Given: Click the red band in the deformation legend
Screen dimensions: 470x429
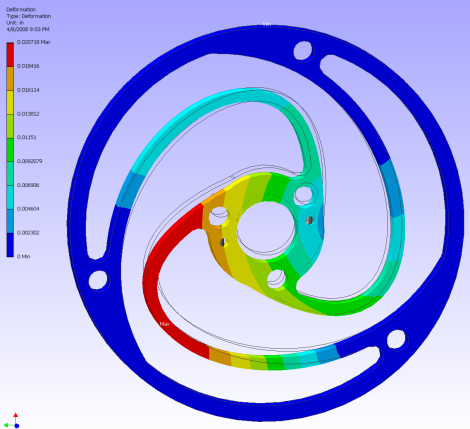Looking at the screenshot, I should pyautogui.click(x=10, y=55).
